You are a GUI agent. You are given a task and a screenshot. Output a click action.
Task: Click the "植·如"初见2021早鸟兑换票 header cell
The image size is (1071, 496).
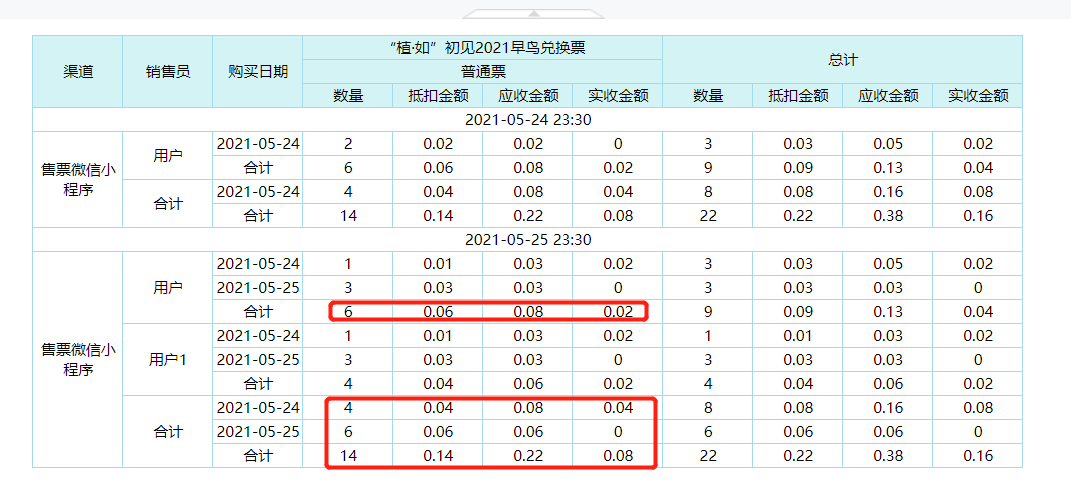[482, 48]
